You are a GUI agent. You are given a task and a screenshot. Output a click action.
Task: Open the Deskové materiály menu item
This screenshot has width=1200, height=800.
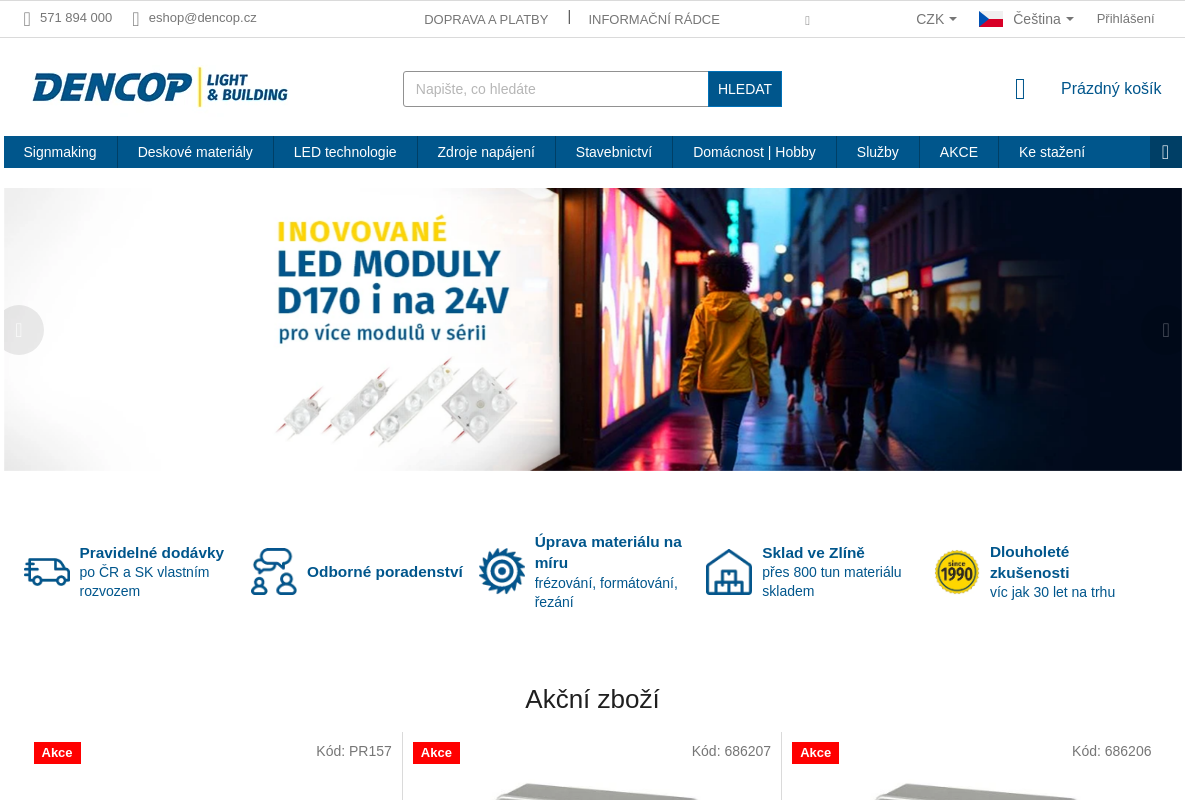pos(195,152)
